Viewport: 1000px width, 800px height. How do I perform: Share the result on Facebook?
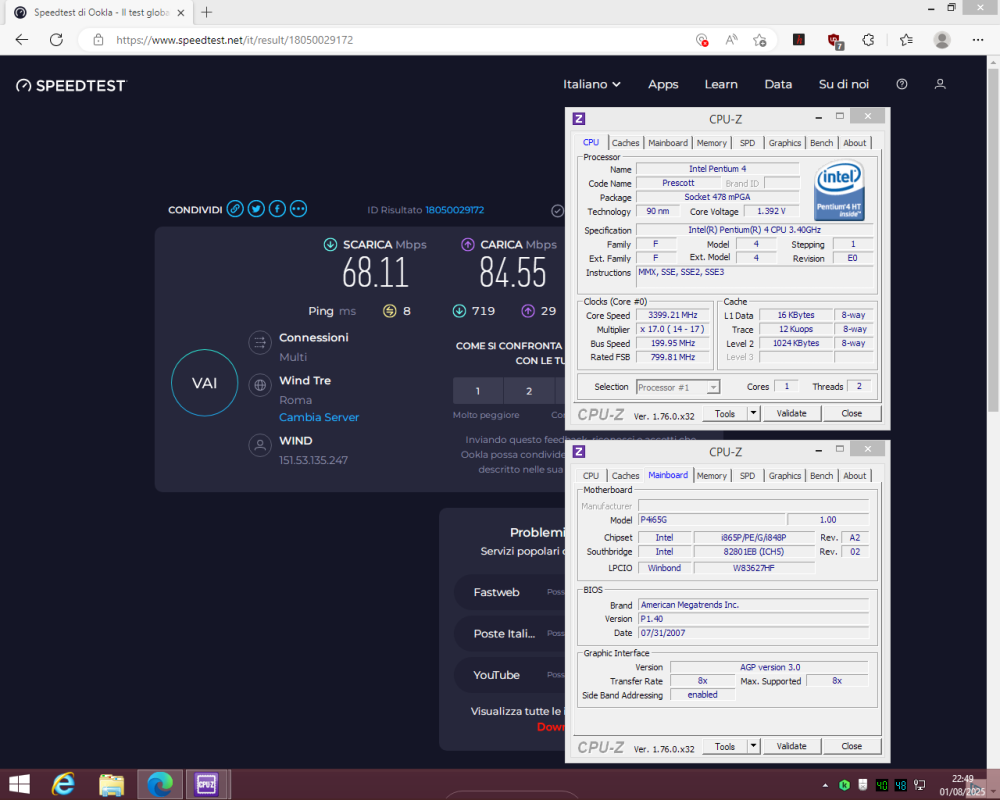[x=277, y=208]
